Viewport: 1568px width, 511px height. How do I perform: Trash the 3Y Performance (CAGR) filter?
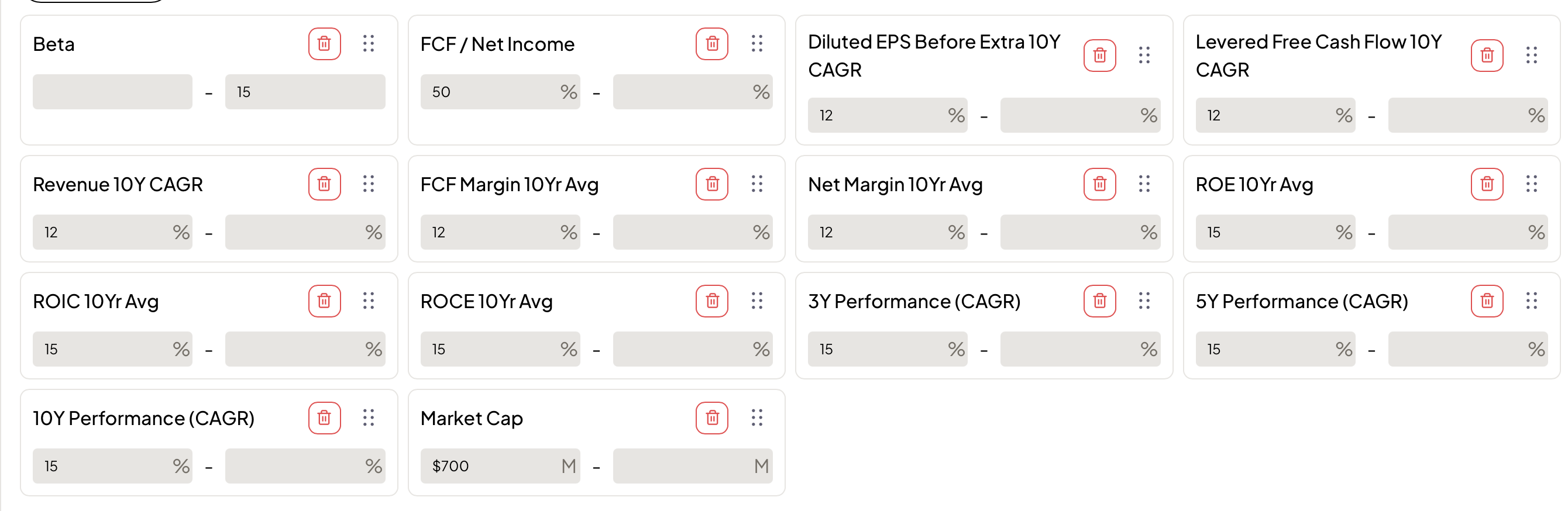[x=1099, y=301]
